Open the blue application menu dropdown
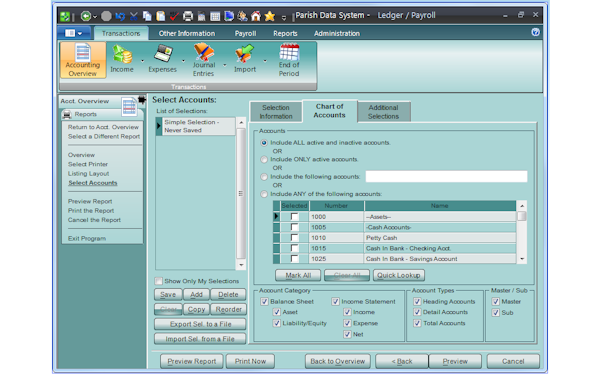600x376 pixels. click(x=73, y=33)
